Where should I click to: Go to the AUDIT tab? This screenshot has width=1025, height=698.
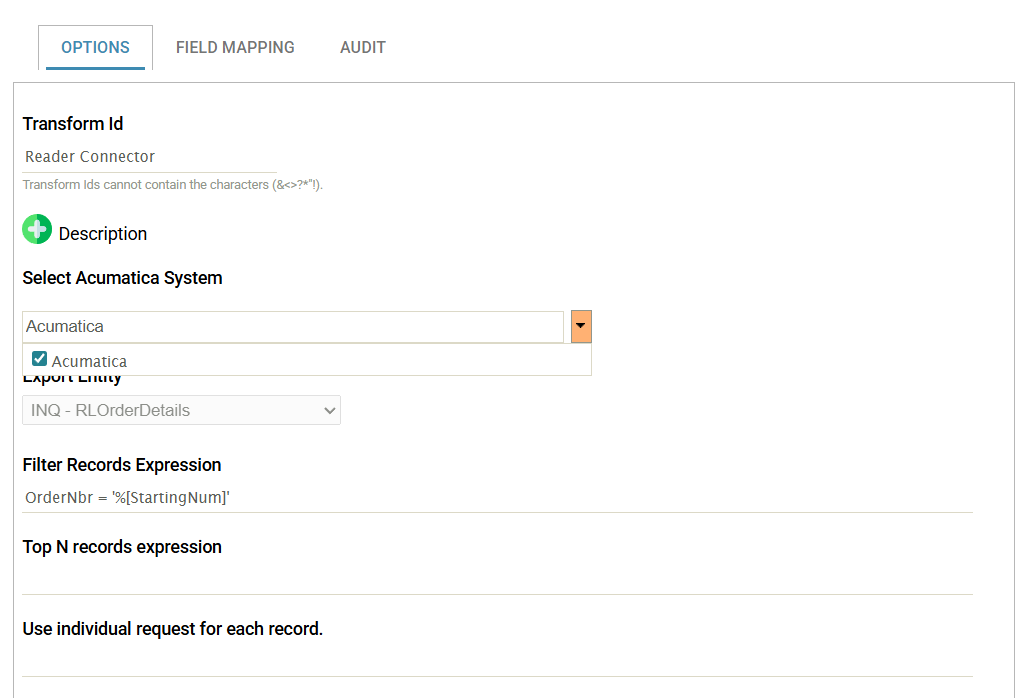click(x=362, y=47)
